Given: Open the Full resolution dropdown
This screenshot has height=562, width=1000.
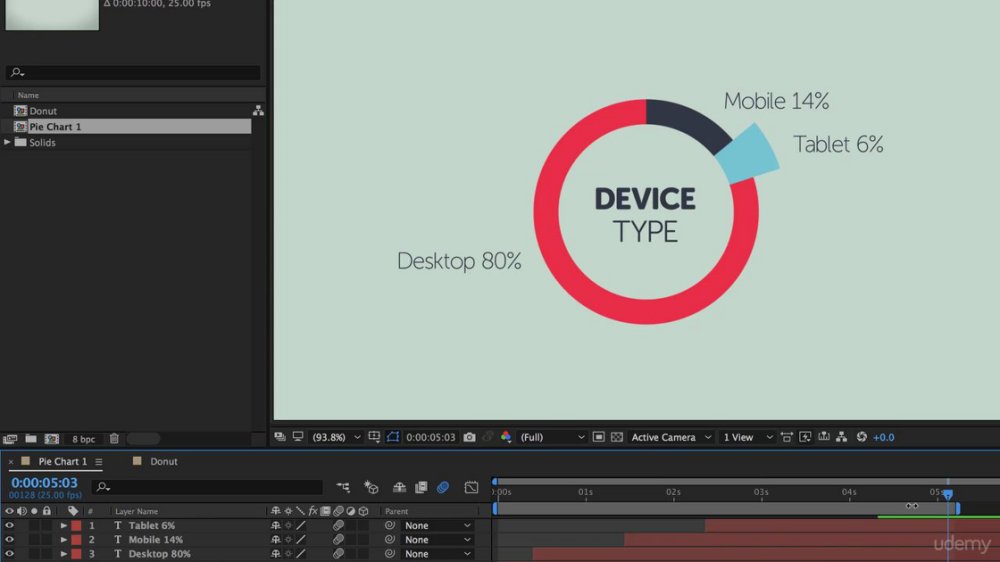Looking at the screenshot, I should click(552, 438).
